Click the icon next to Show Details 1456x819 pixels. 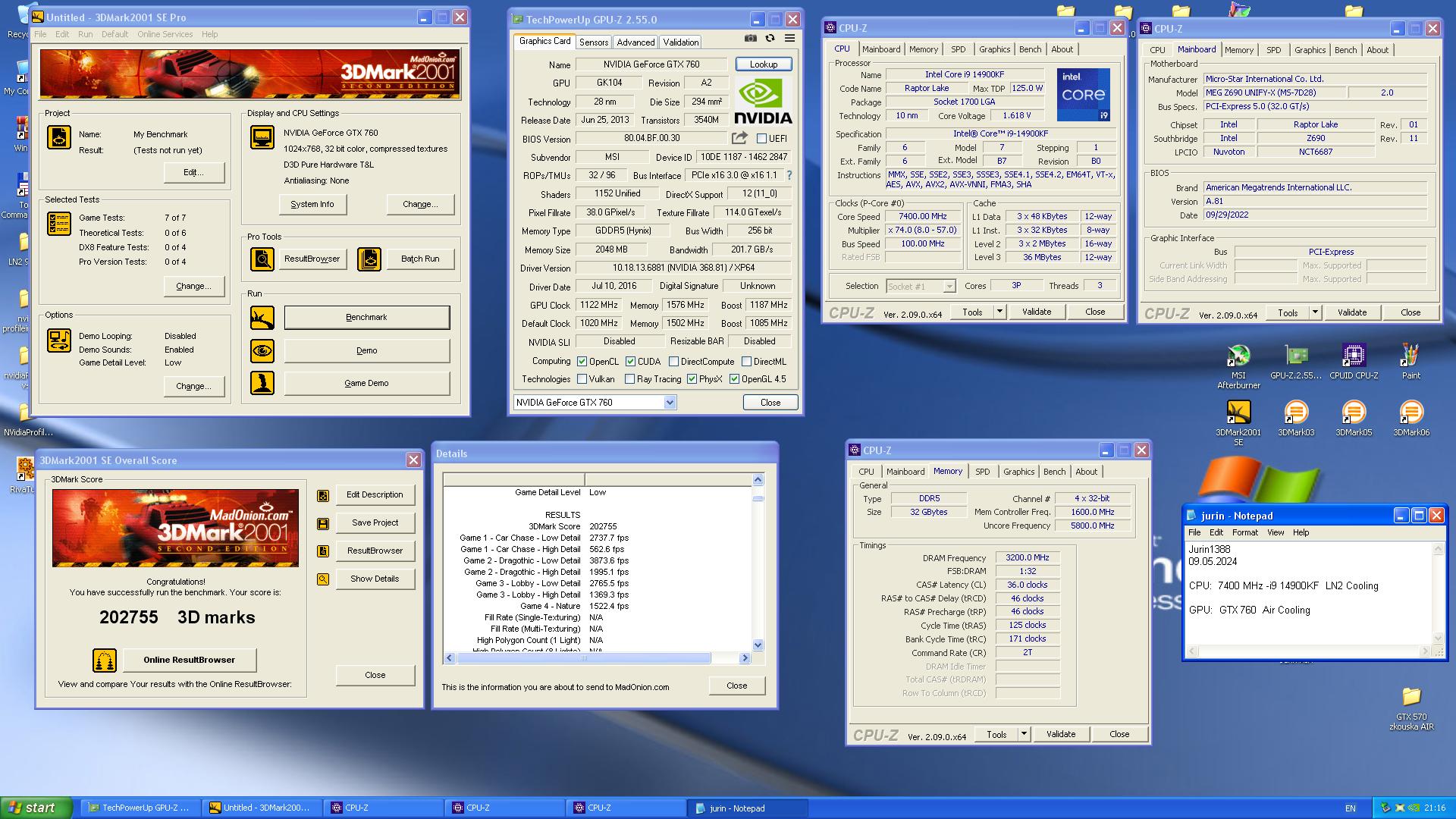323,579
